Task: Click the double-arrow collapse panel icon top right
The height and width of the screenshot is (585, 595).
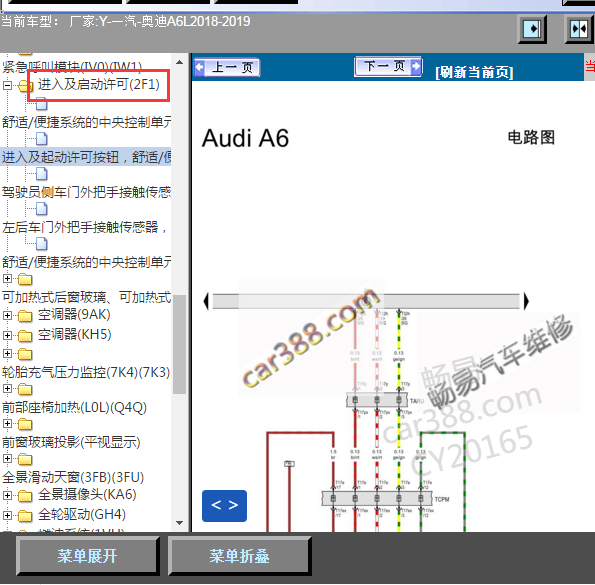Action: (x=579, y=29)
